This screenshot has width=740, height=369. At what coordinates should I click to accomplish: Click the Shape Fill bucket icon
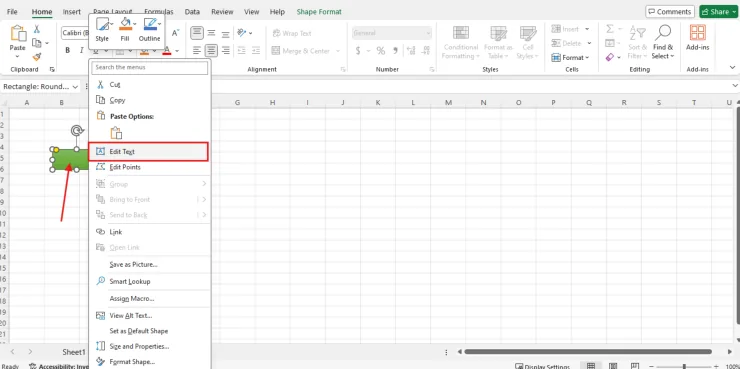click(125, 24)
